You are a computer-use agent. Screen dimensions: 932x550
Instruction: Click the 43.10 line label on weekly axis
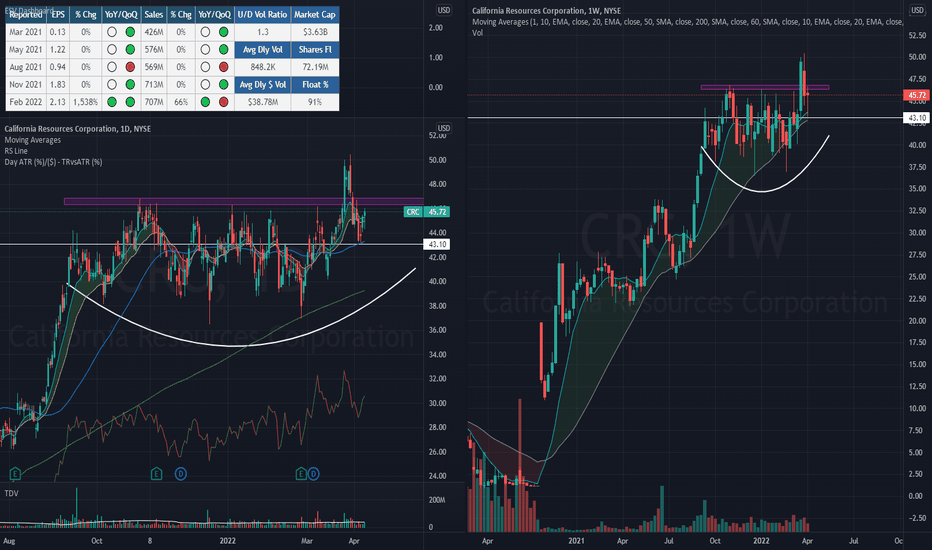point(917,118)
